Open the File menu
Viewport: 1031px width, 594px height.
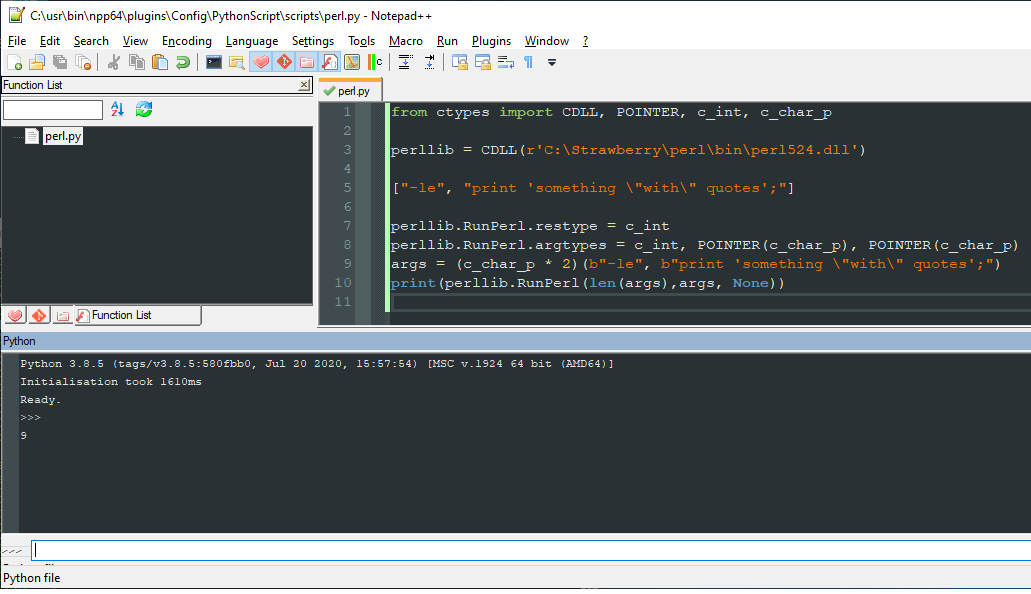pos(17,41)
